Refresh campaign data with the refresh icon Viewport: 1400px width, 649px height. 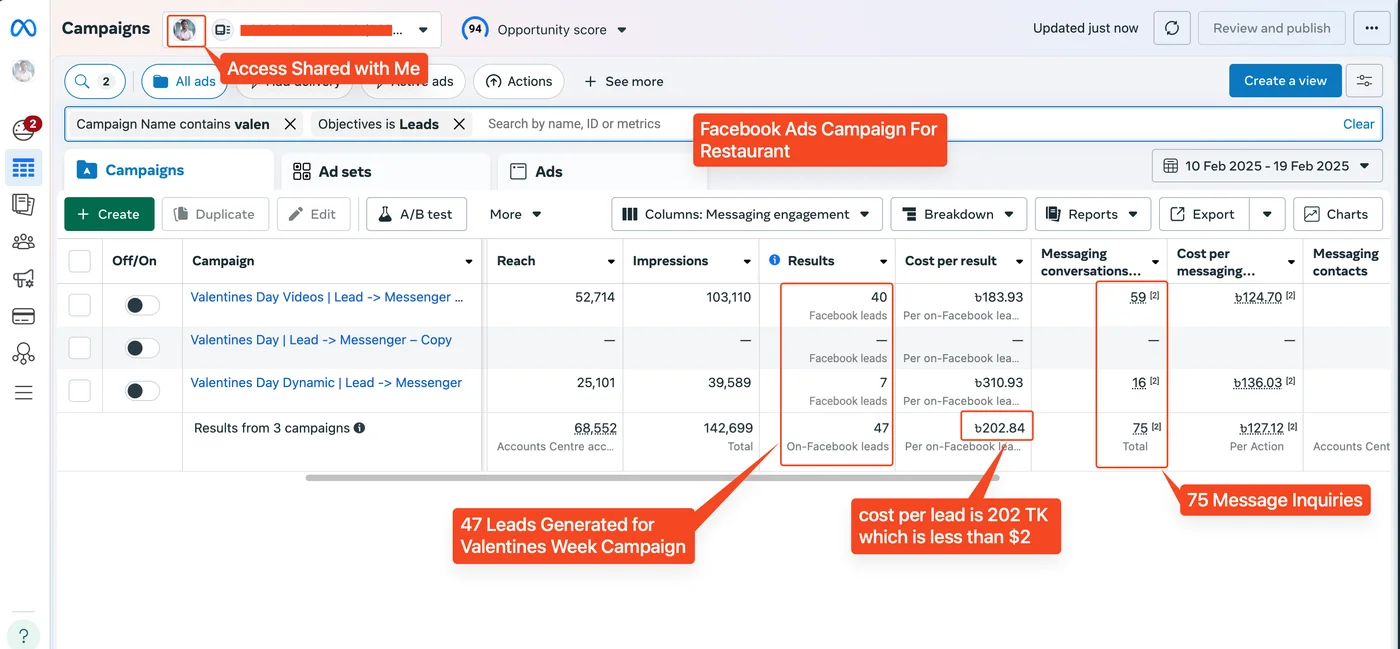point(1171,28)
